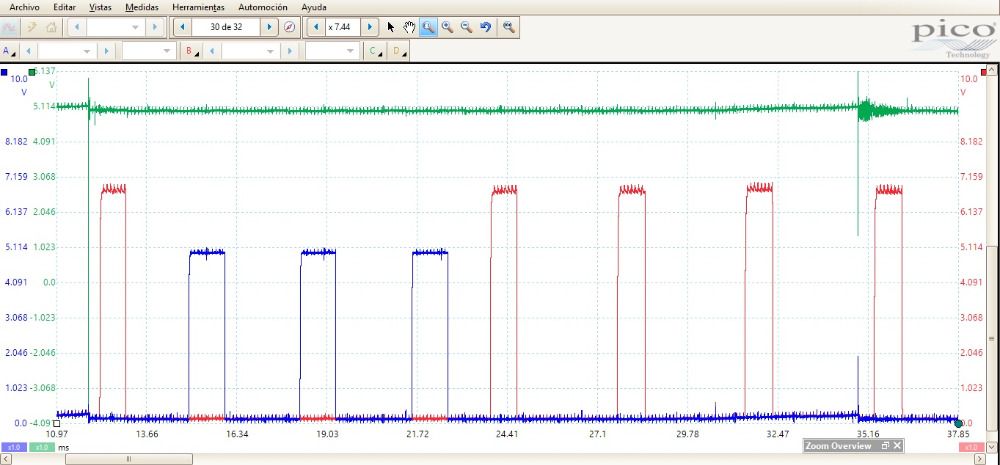Select the arrow pointer tool
1000x465 pixels.
pos(391,27)
